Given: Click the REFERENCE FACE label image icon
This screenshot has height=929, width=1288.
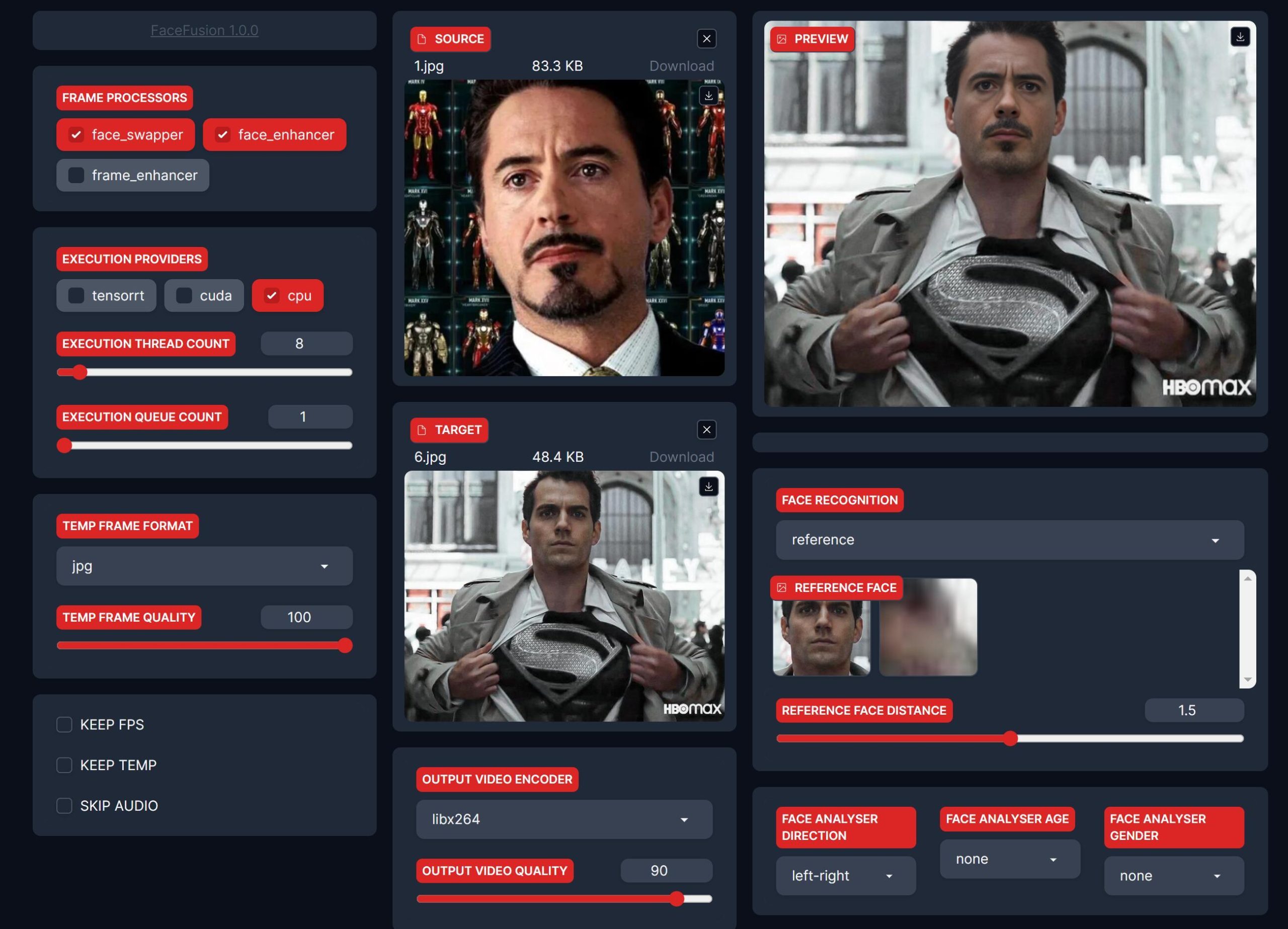Looking at the screenshot, I should pyautogui.click(x=781, y=587).
